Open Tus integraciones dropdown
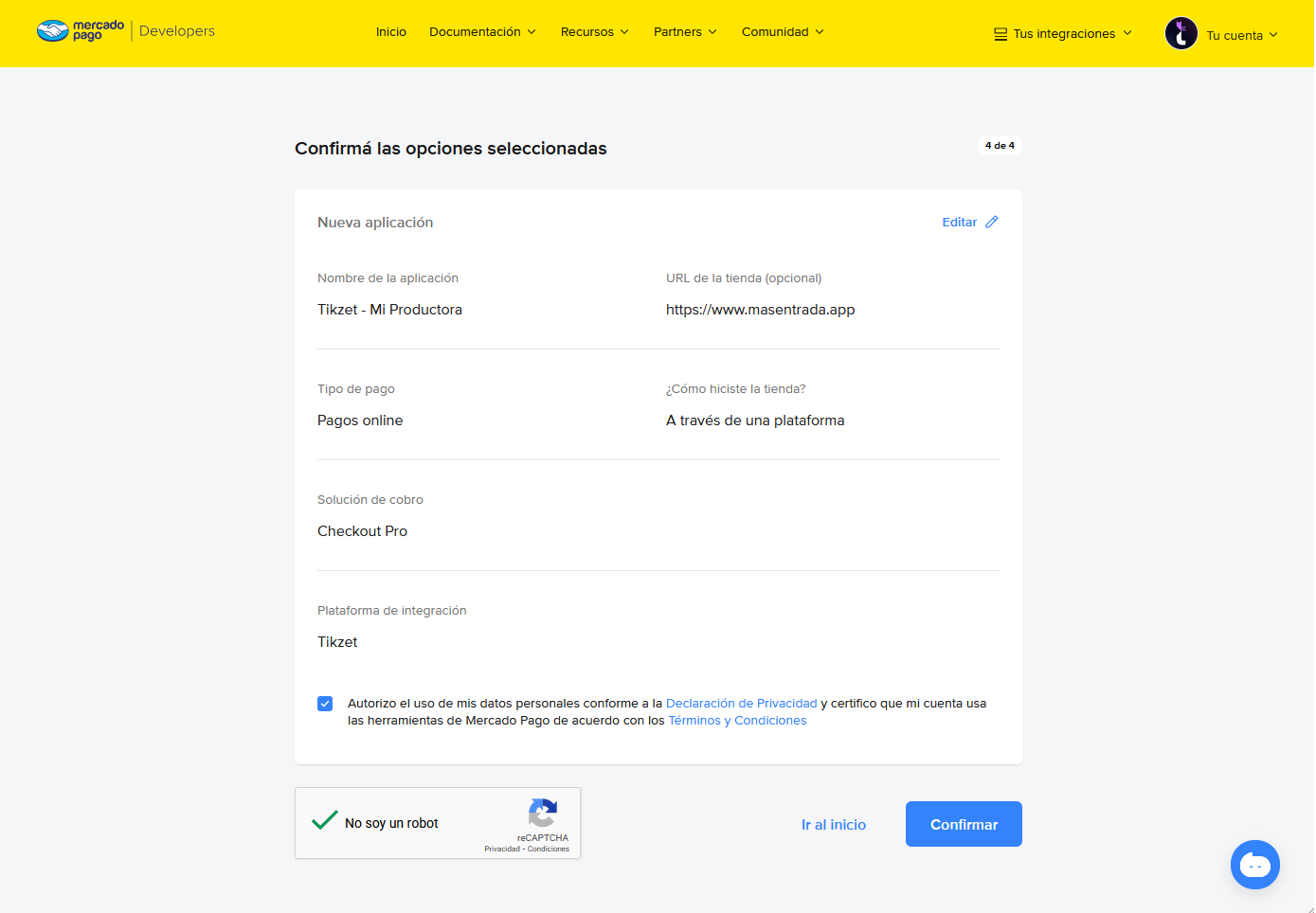This screenshot has height=913, width=1316. tap(1063, 34)
